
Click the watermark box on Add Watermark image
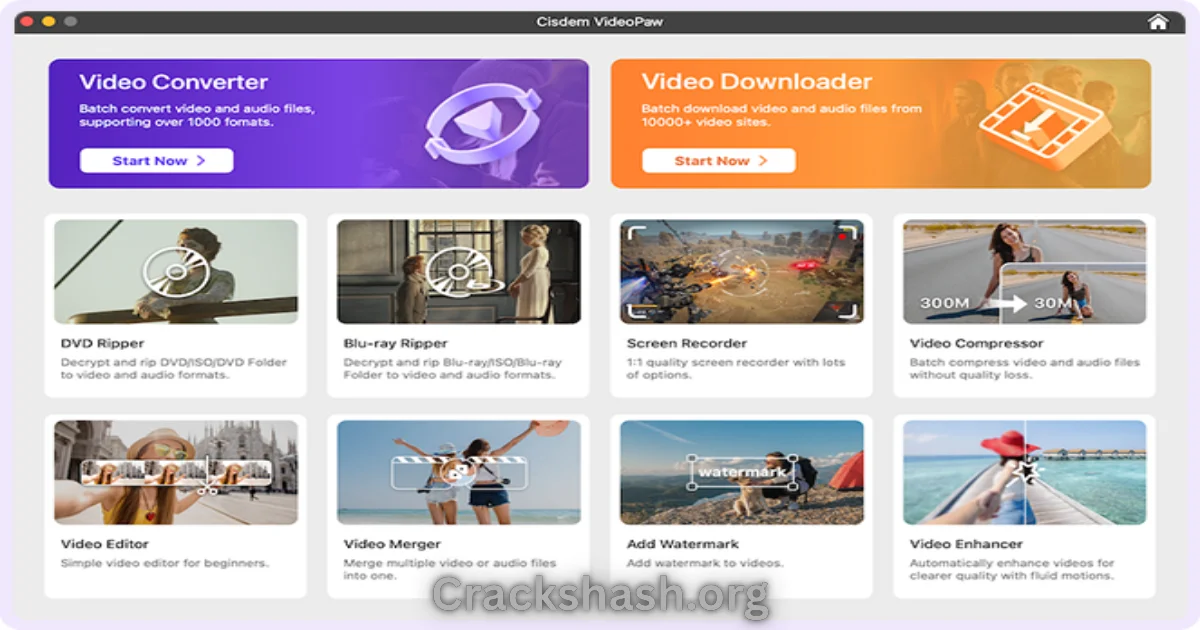742,471
